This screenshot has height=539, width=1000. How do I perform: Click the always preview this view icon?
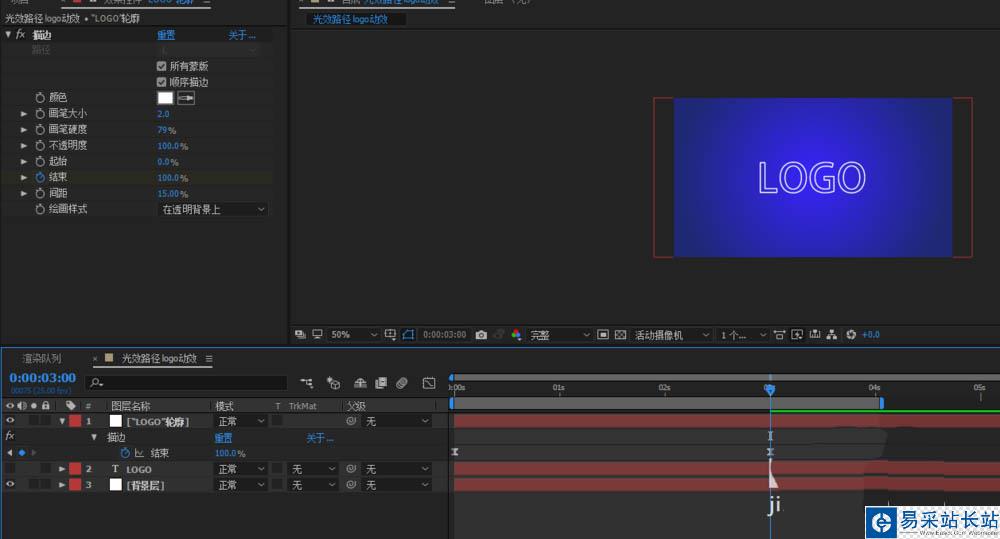[300, 334]
